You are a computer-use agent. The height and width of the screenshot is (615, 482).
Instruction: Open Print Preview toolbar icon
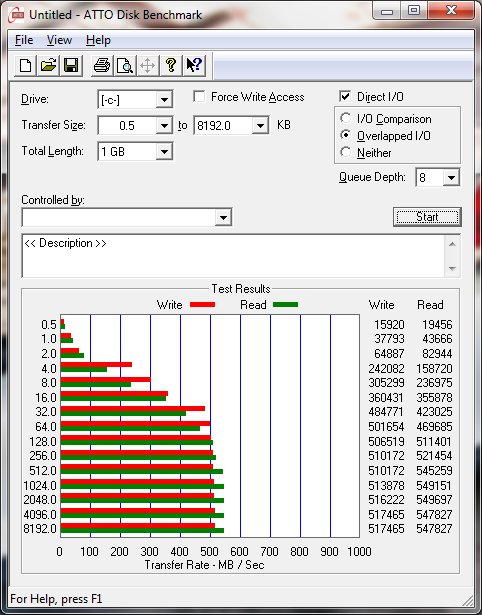click(125, 66)
